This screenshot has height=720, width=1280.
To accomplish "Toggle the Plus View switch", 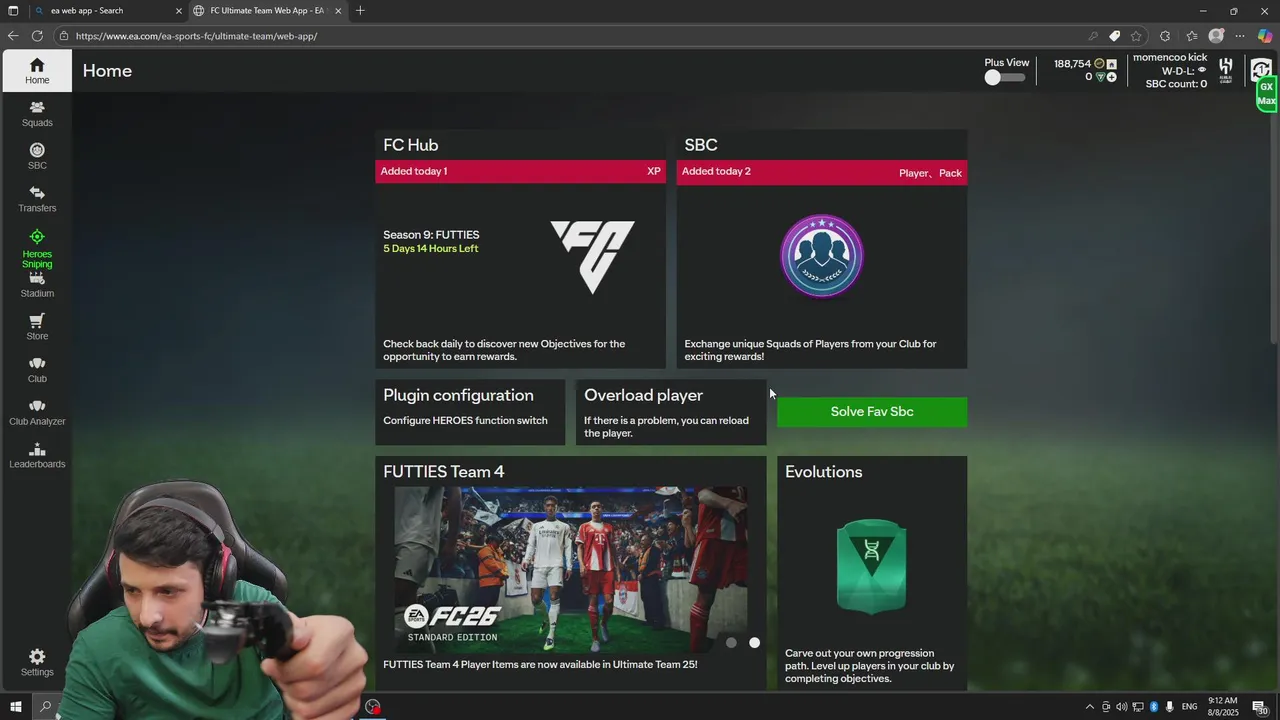I will tap(1006, 77).
